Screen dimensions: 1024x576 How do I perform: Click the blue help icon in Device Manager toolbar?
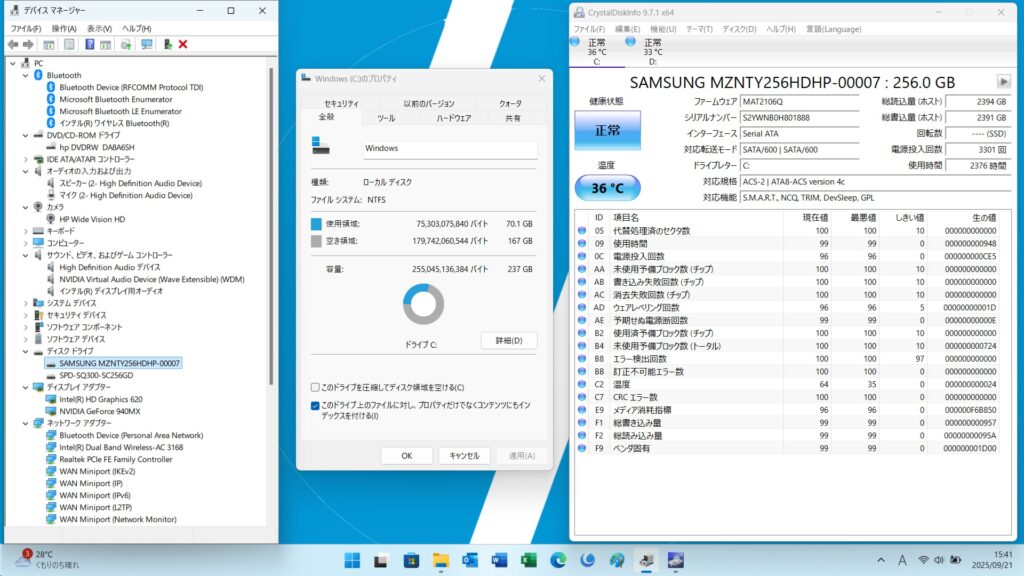pos(89,45)
